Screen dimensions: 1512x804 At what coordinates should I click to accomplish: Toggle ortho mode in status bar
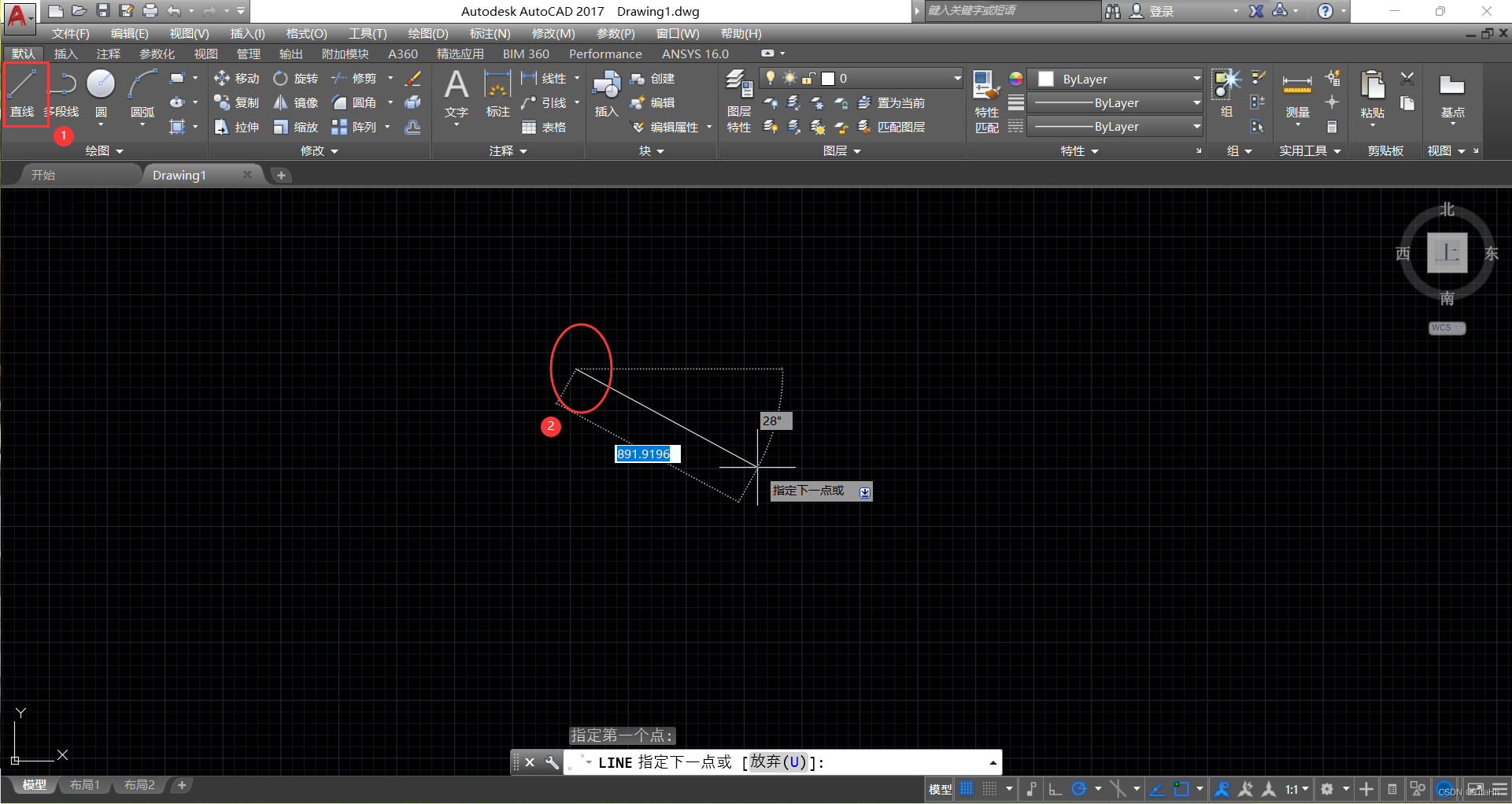click(1055, 788)
